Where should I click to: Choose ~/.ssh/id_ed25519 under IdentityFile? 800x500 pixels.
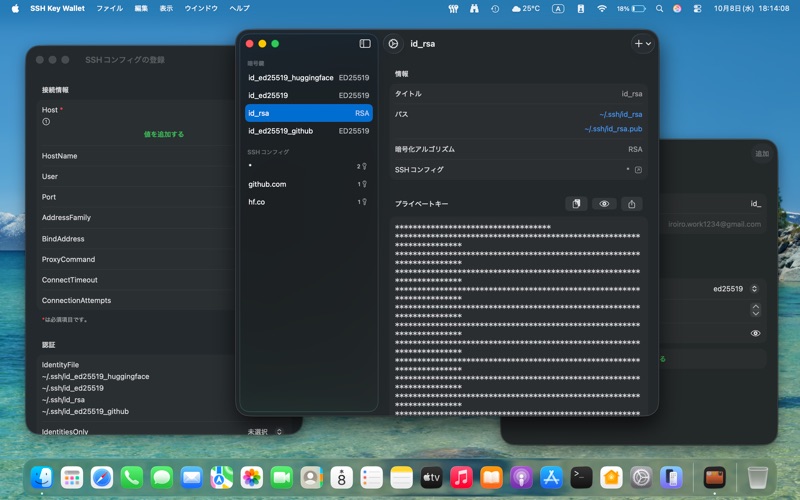tap(72, 388)
